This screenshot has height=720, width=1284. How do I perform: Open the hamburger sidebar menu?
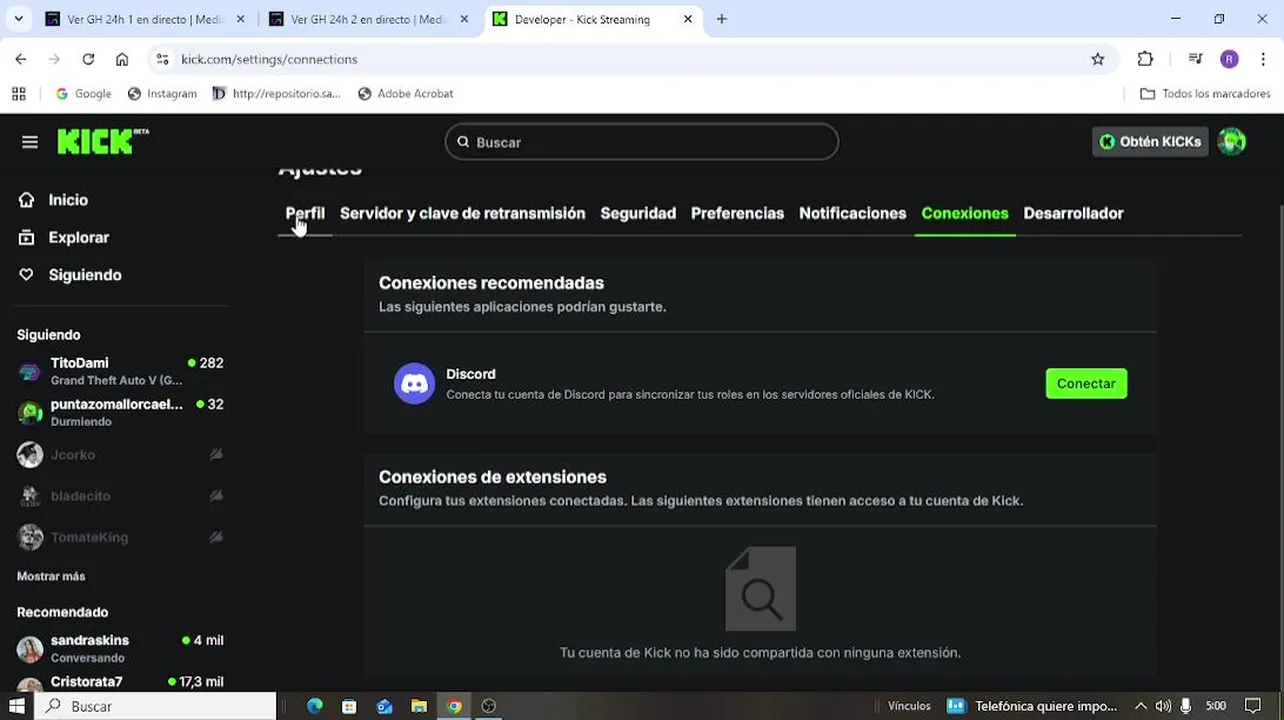30,142
